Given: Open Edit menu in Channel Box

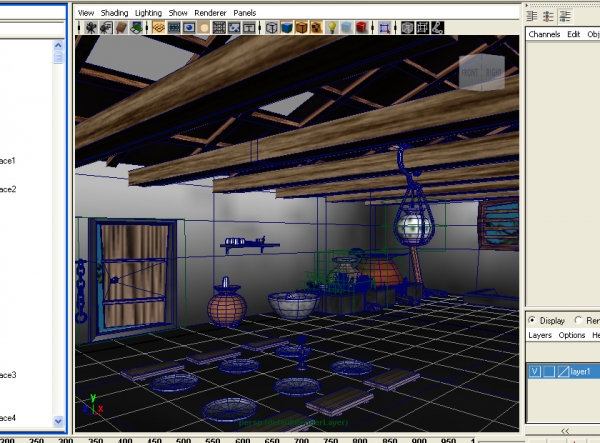Looking at the screenshot, I should (x=573, y=34).
